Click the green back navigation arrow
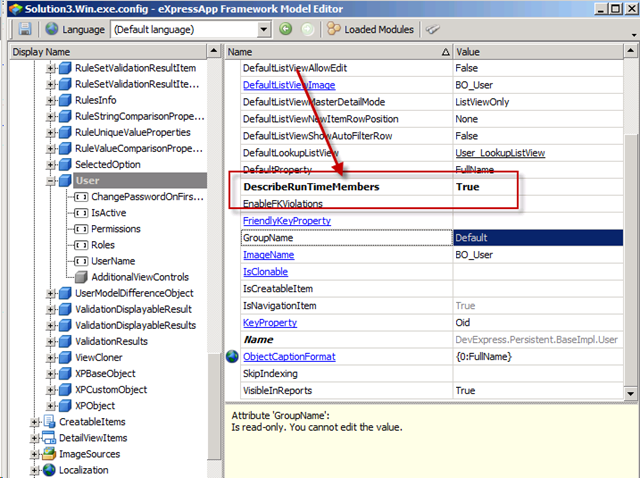Screen dimensions: 640x478 pyautogui.click(x=285, y=29)
